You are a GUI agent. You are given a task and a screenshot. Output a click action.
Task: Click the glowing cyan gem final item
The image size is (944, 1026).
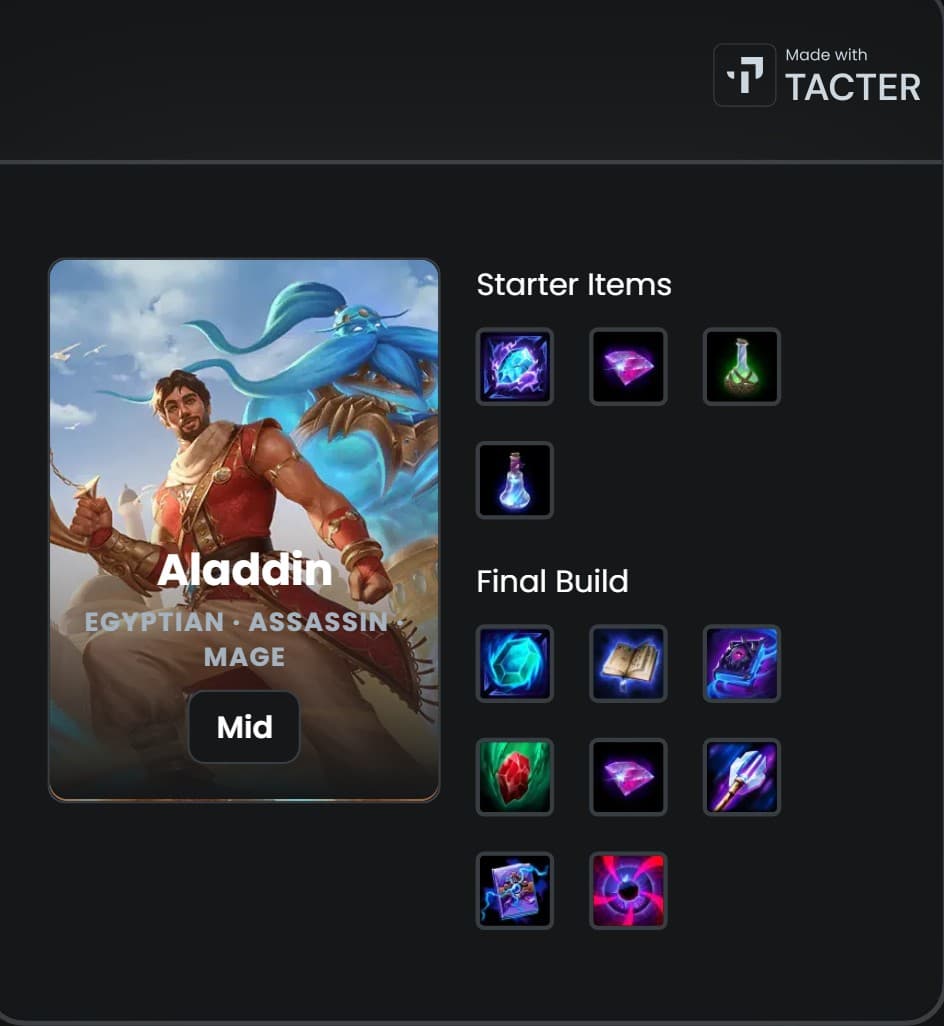pos(514,663)
